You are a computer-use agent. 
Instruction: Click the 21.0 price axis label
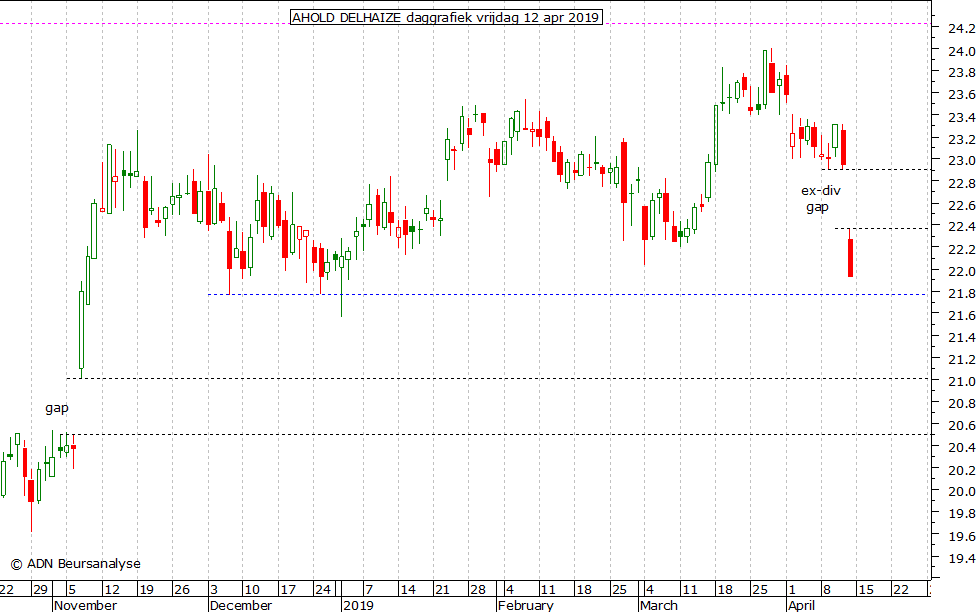pyautogui.click(x=962, y=382)
